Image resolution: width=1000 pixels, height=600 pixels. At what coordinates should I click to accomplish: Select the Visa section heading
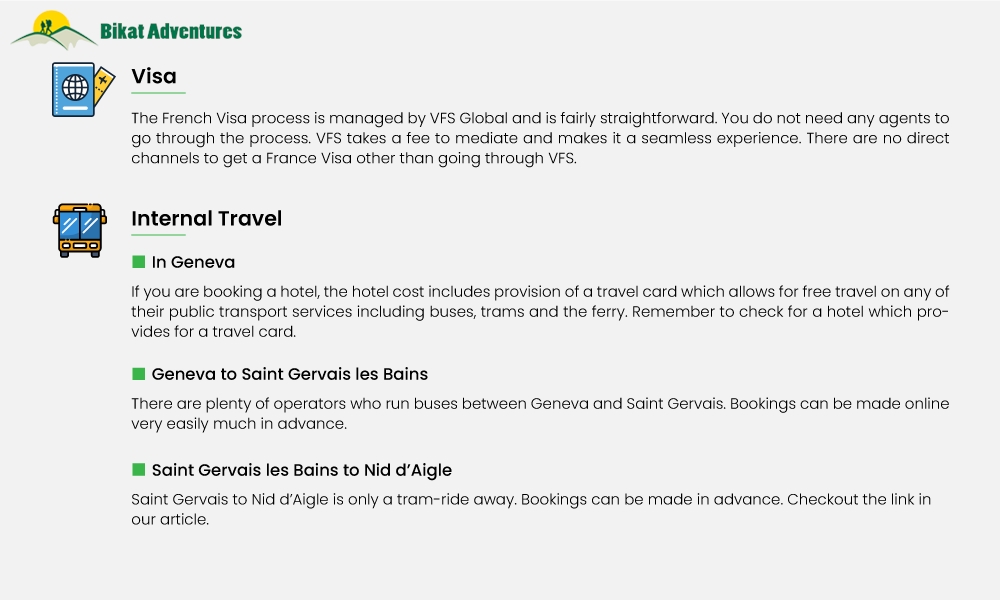(x=154, y=77)
